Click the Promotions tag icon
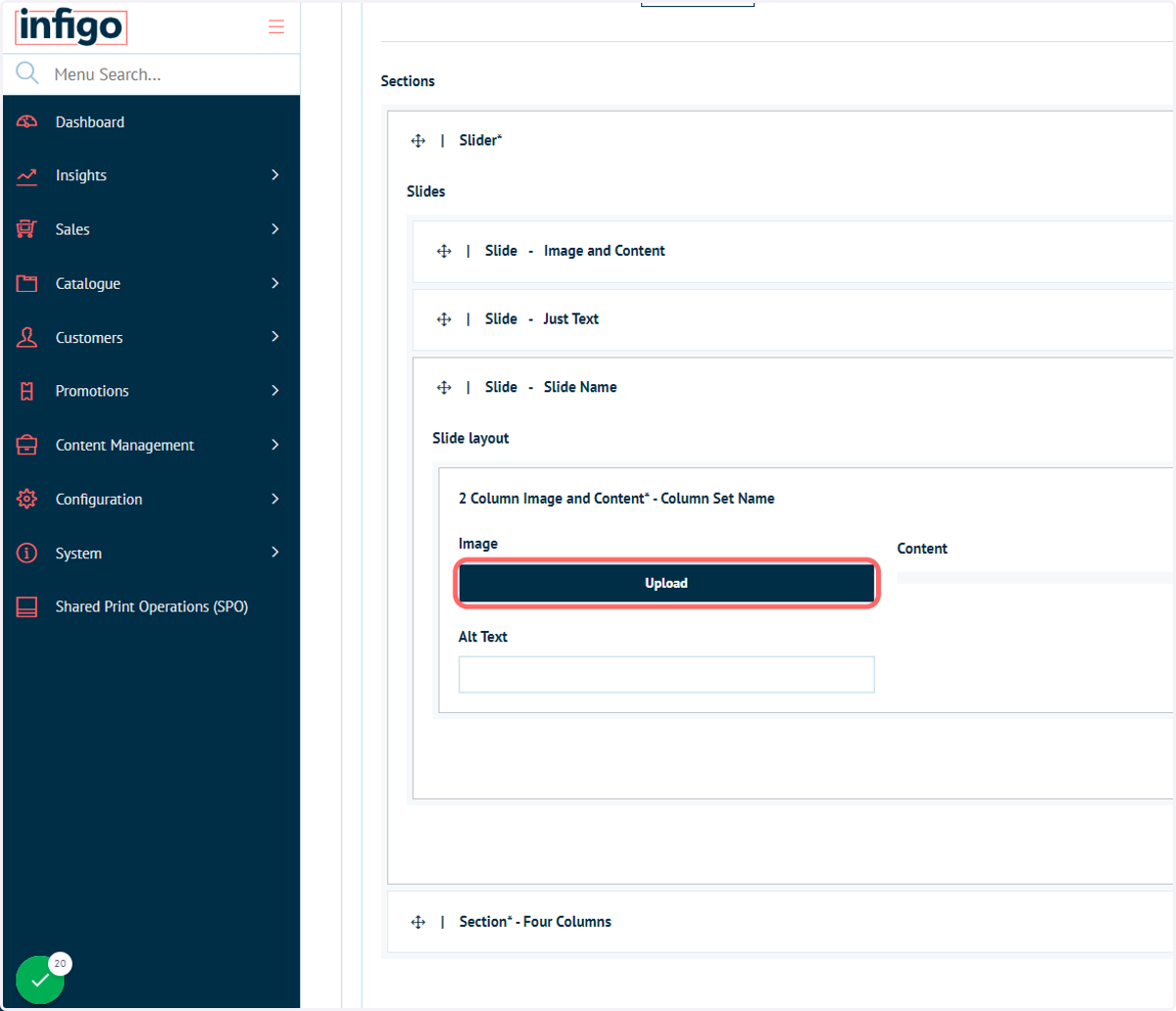1176x1011 pixels. (27, 391)
